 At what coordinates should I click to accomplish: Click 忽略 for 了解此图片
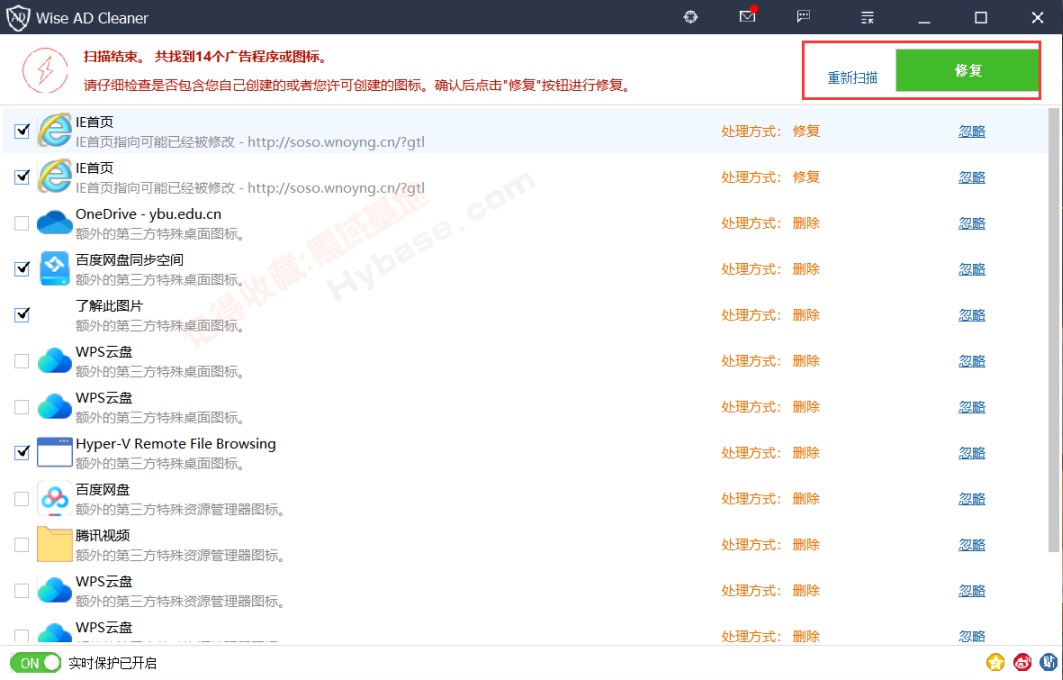click(971, 315)
